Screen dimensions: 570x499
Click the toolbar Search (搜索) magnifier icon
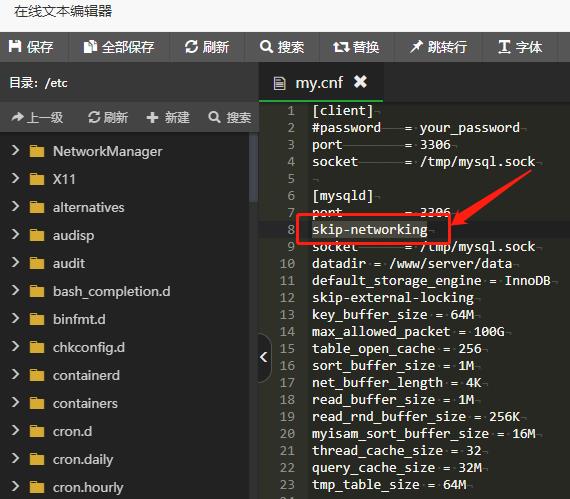pyautogui.click(x=266, y=47)
